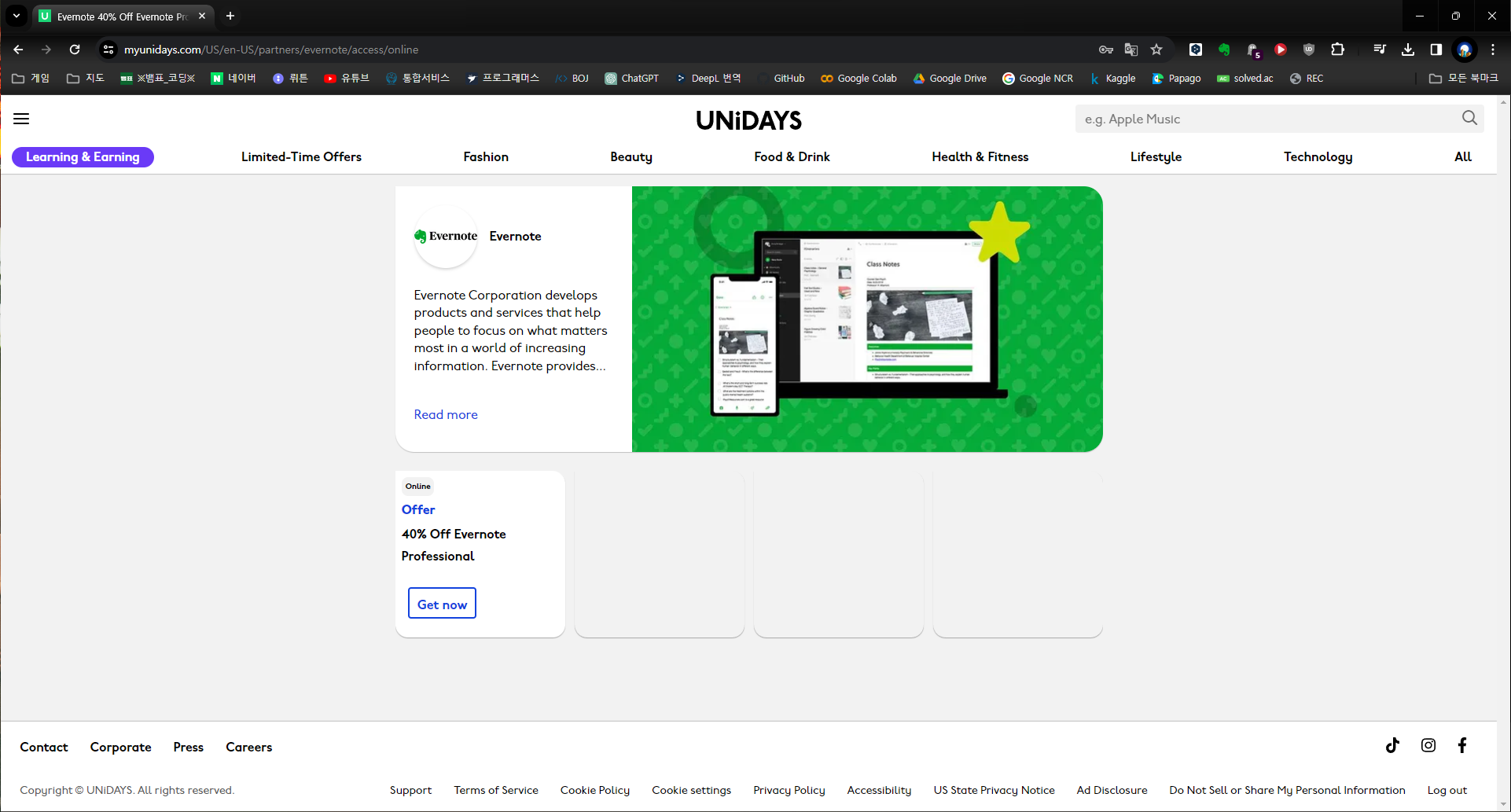Open the Health & Fitness category
Screen dimensions: 1511x812
click(x=980, y=156)
